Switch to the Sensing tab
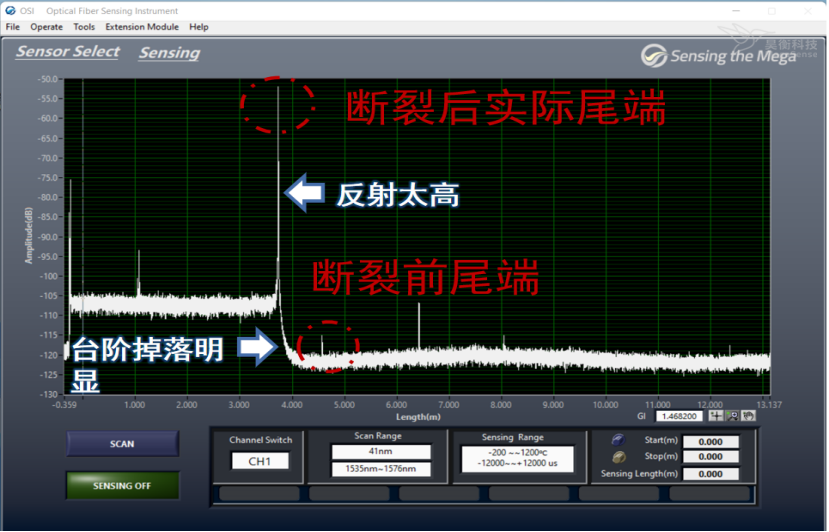The width and height of the screenshot is (829, 532). pos(169,53)
